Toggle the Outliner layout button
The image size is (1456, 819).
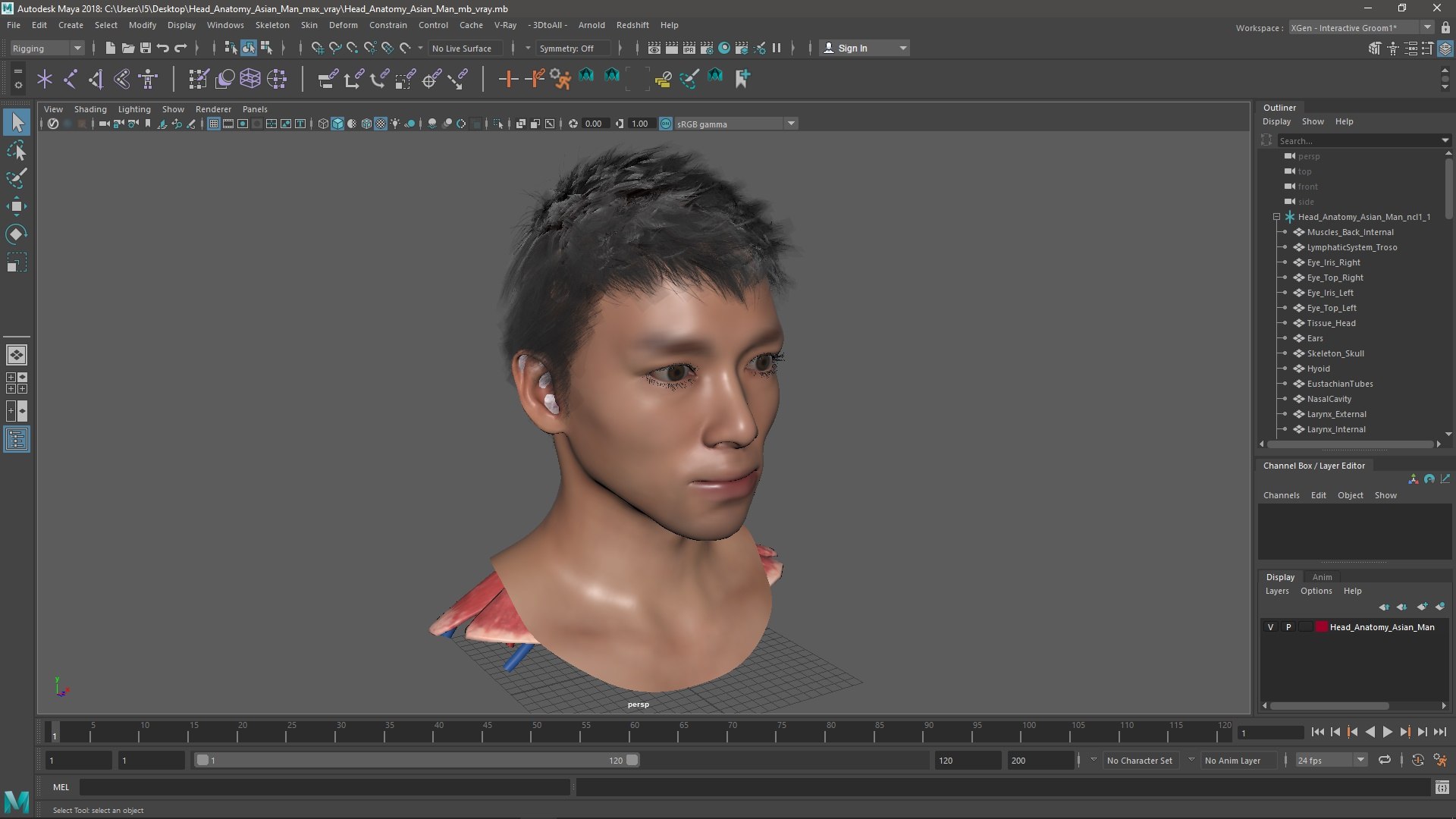click(x=17, y=440)
